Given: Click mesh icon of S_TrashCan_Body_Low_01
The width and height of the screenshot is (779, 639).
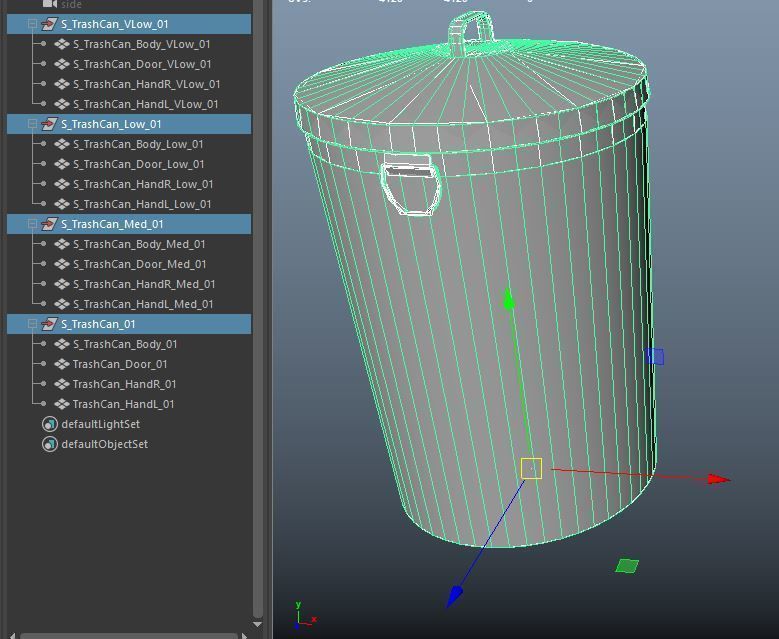Looking at the screenshot, I should click(x=62, y=144).
